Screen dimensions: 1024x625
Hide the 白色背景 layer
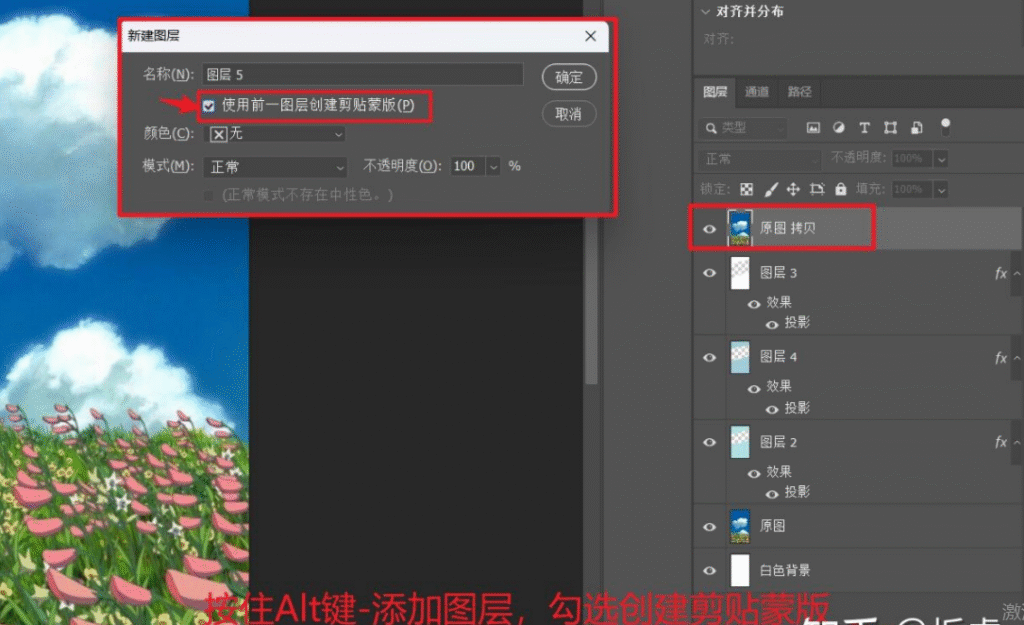point(709,570)
